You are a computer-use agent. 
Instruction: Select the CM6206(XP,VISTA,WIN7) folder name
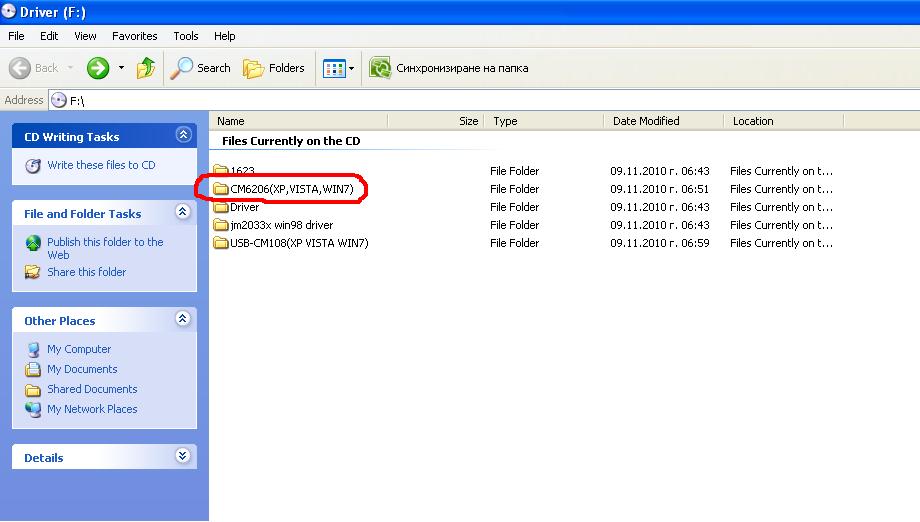click(292, 189)
